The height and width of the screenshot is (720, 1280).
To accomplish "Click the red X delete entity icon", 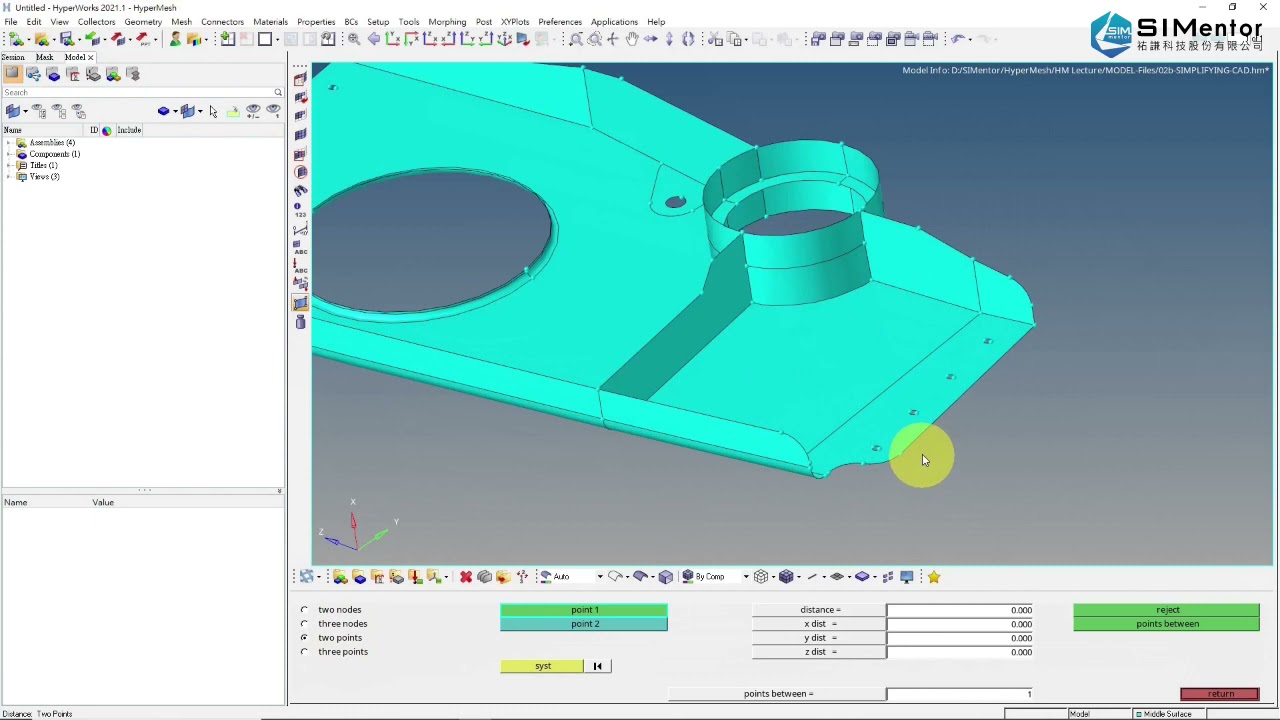I will [x=466, y=577].
